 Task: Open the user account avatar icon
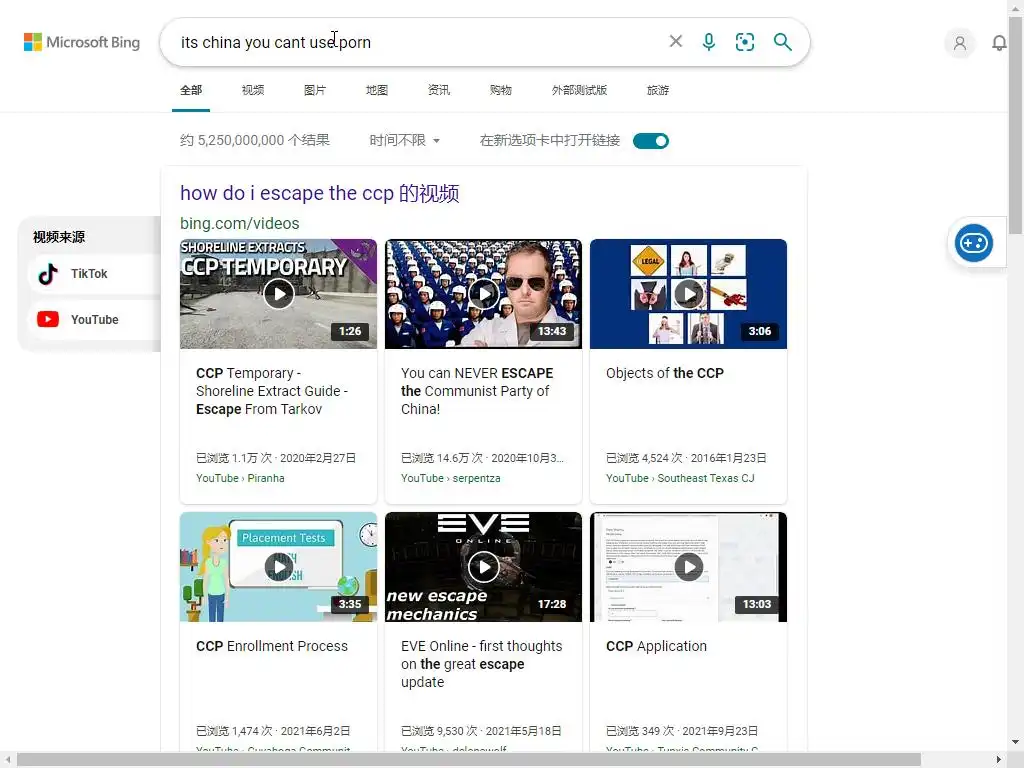960,43
